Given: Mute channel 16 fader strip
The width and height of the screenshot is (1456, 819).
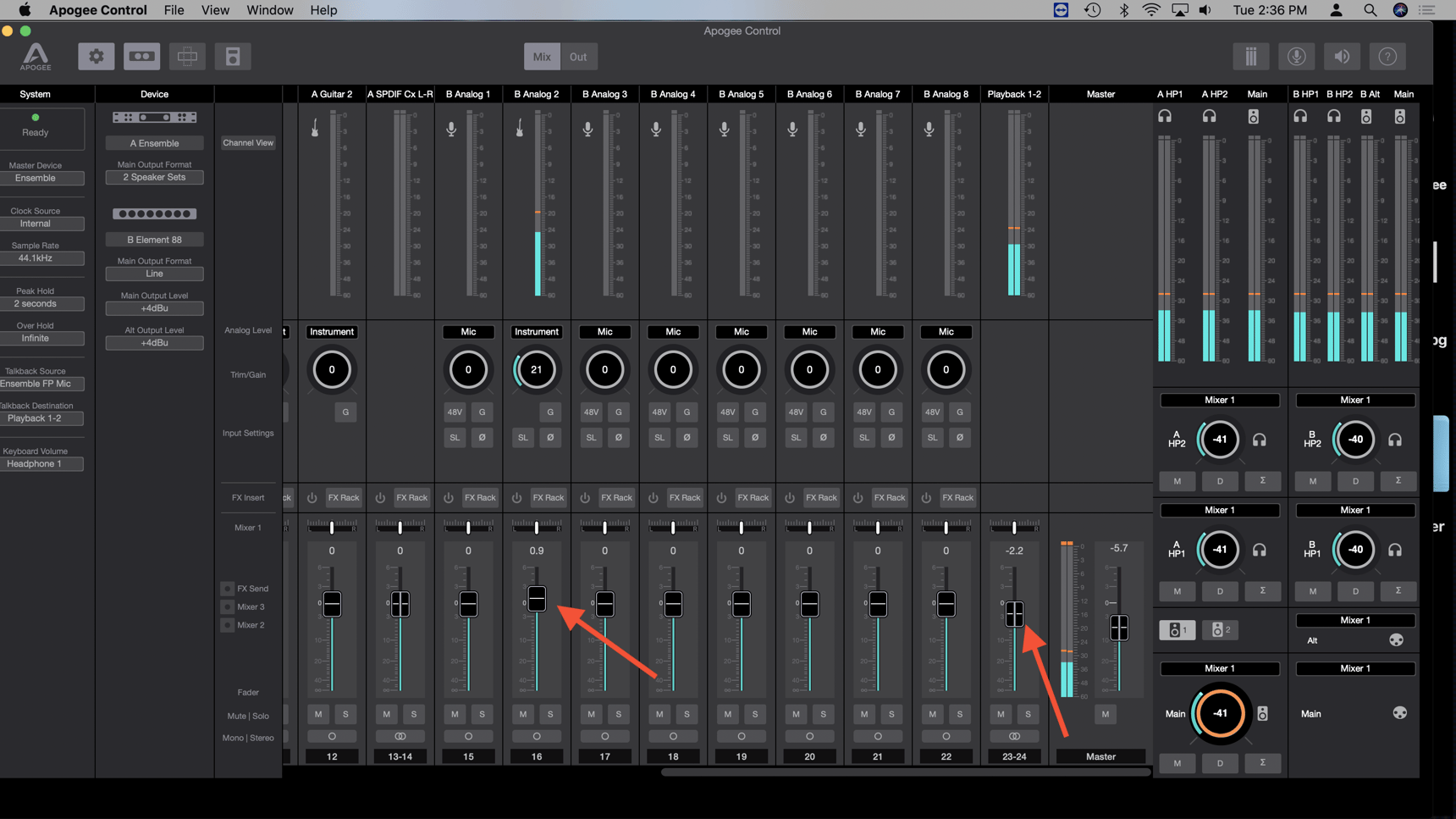Looking at the screenshot, I should click(x=522, y=714).
